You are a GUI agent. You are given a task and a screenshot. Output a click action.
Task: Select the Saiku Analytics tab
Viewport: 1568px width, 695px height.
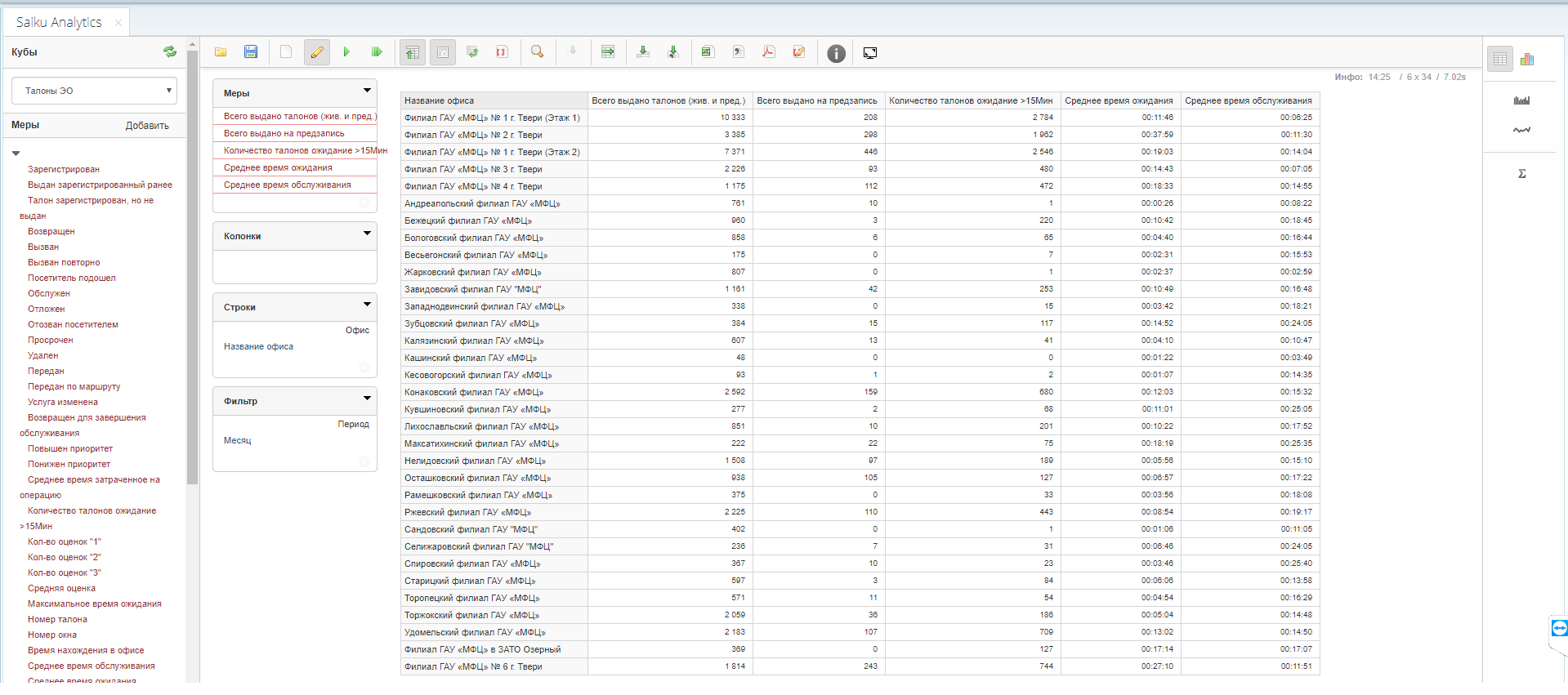point(59,22)
